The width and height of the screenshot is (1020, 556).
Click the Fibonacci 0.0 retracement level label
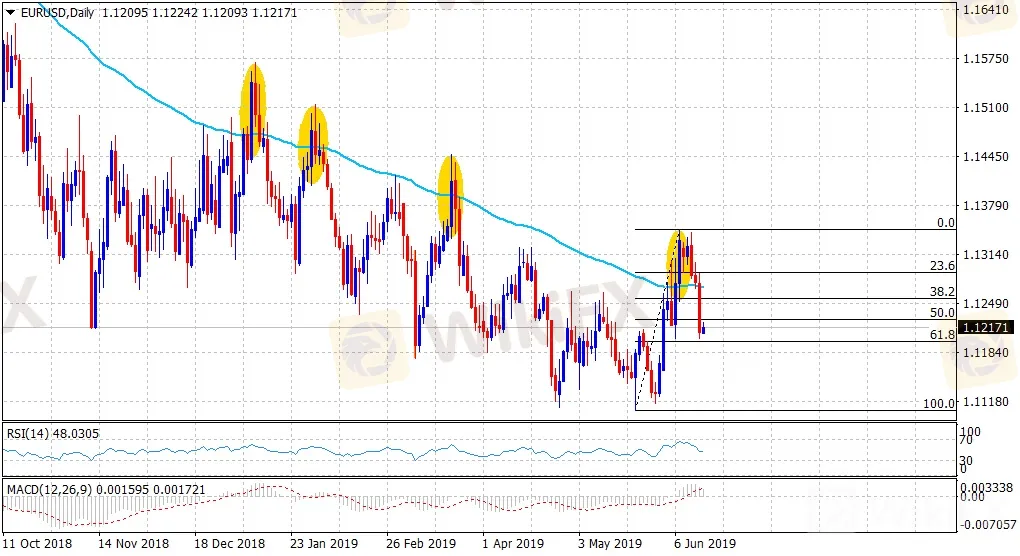click(x=945, y=223)
